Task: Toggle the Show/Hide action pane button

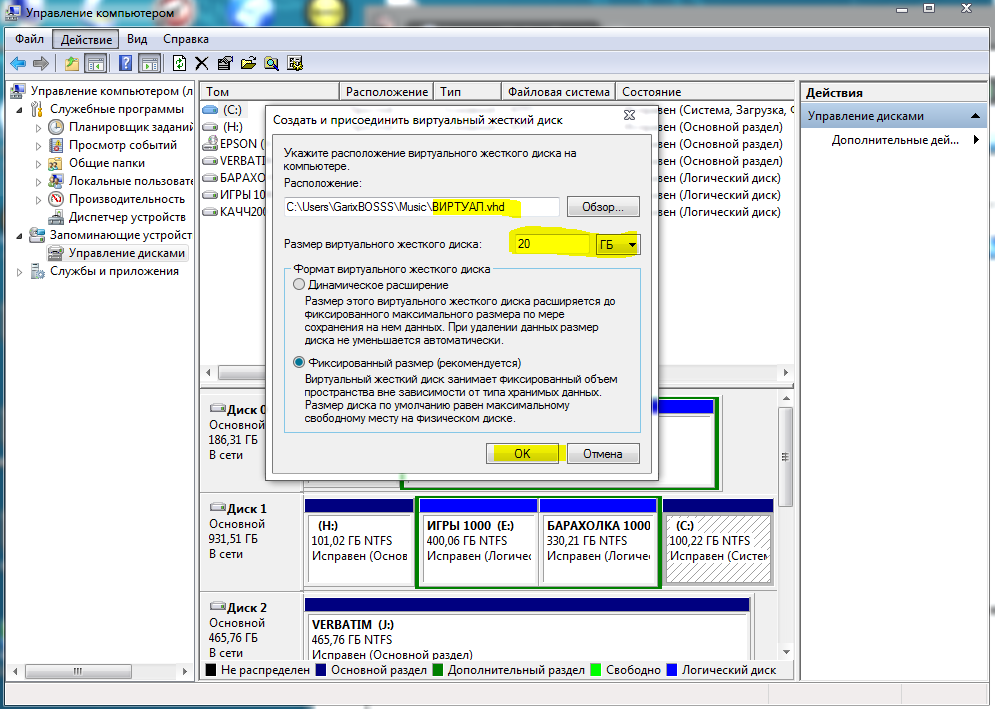Action: (149, 63)
